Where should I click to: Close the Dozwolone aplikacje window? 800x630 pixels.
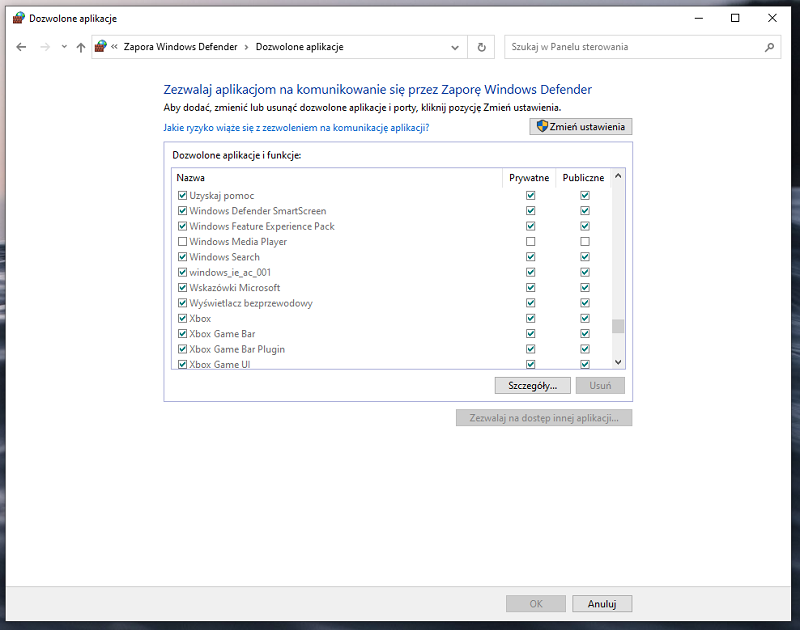[x=772, y=18]
